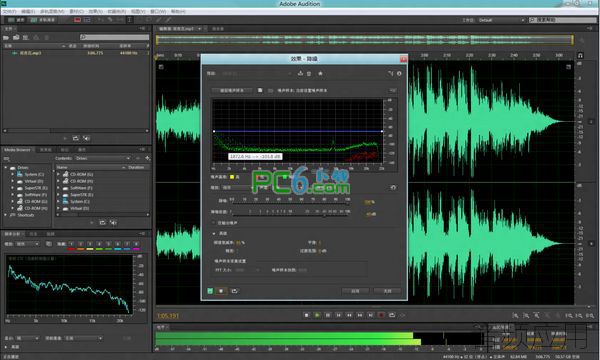
Task: Open the Contents Drives dropdown
Action: 102,158
